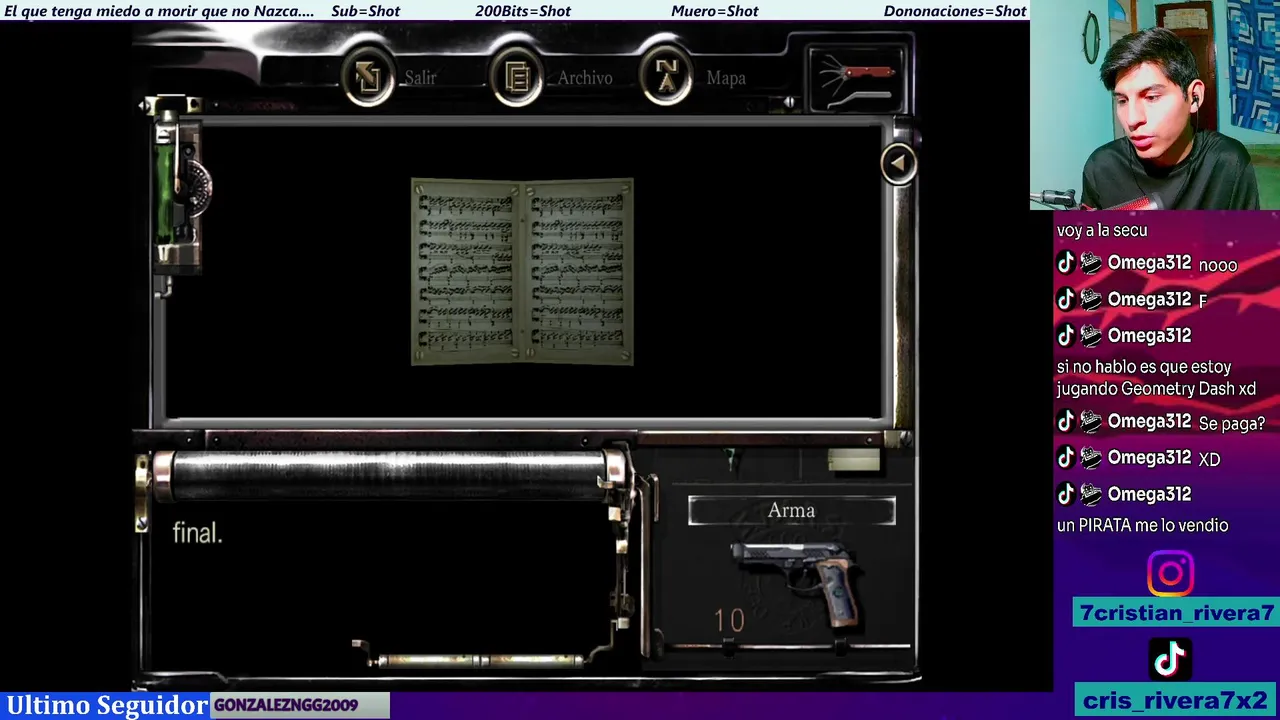Click chat message 'voy a la secu'
The height and width of the screenshot is (720, 1280).
tap(1102, 230)
